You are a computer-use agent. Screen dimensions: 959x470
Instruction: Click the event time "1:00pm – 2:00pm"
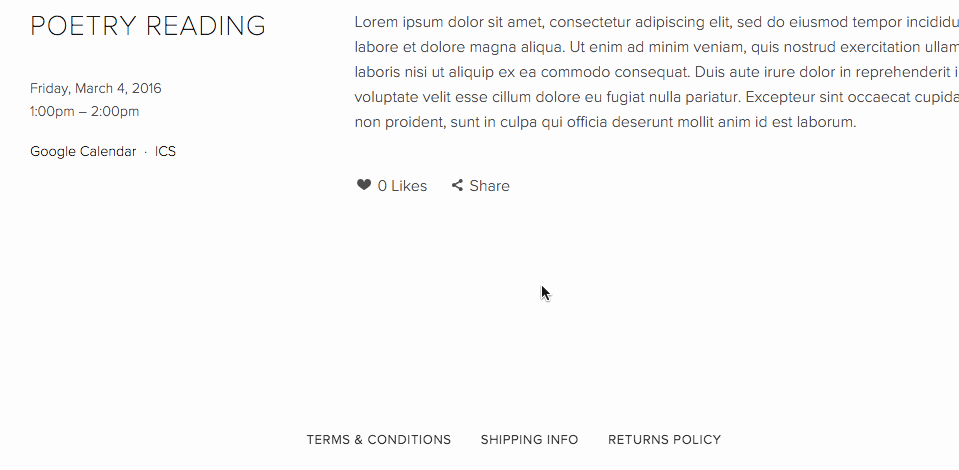point(84,112)
